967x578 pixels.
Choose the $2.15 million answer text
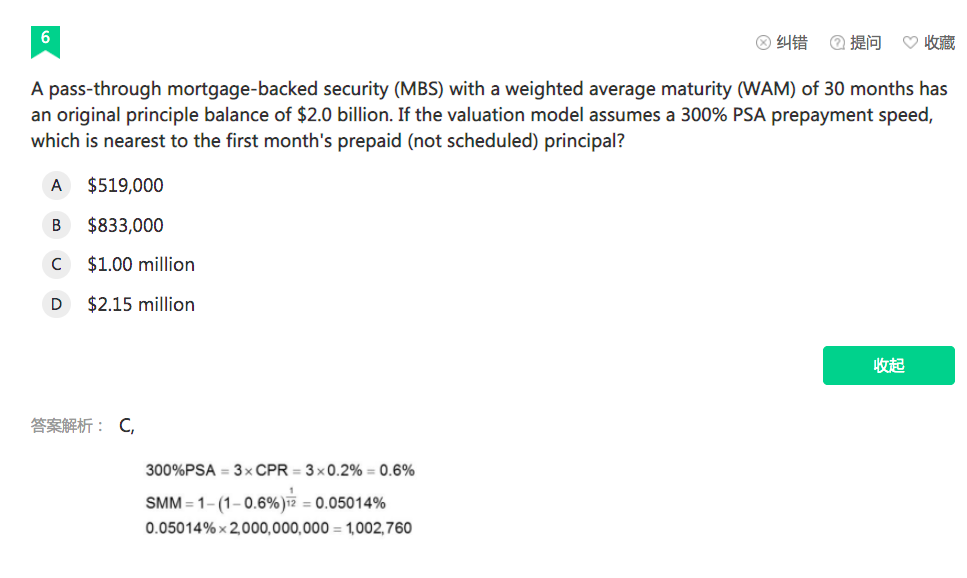[x=141, y=304]
